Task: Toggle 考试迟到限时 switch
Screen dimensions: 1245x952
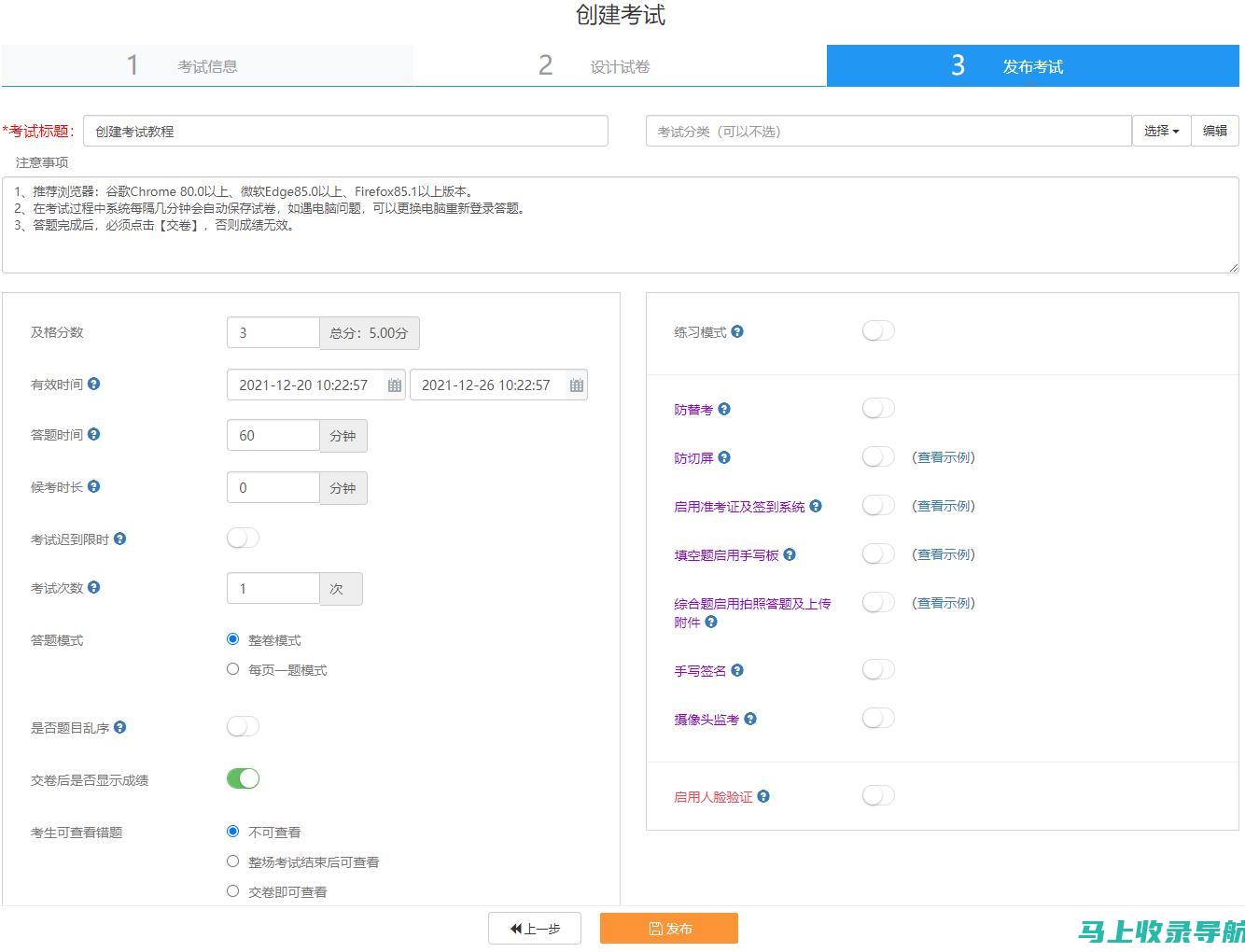Action: [243, 538]
